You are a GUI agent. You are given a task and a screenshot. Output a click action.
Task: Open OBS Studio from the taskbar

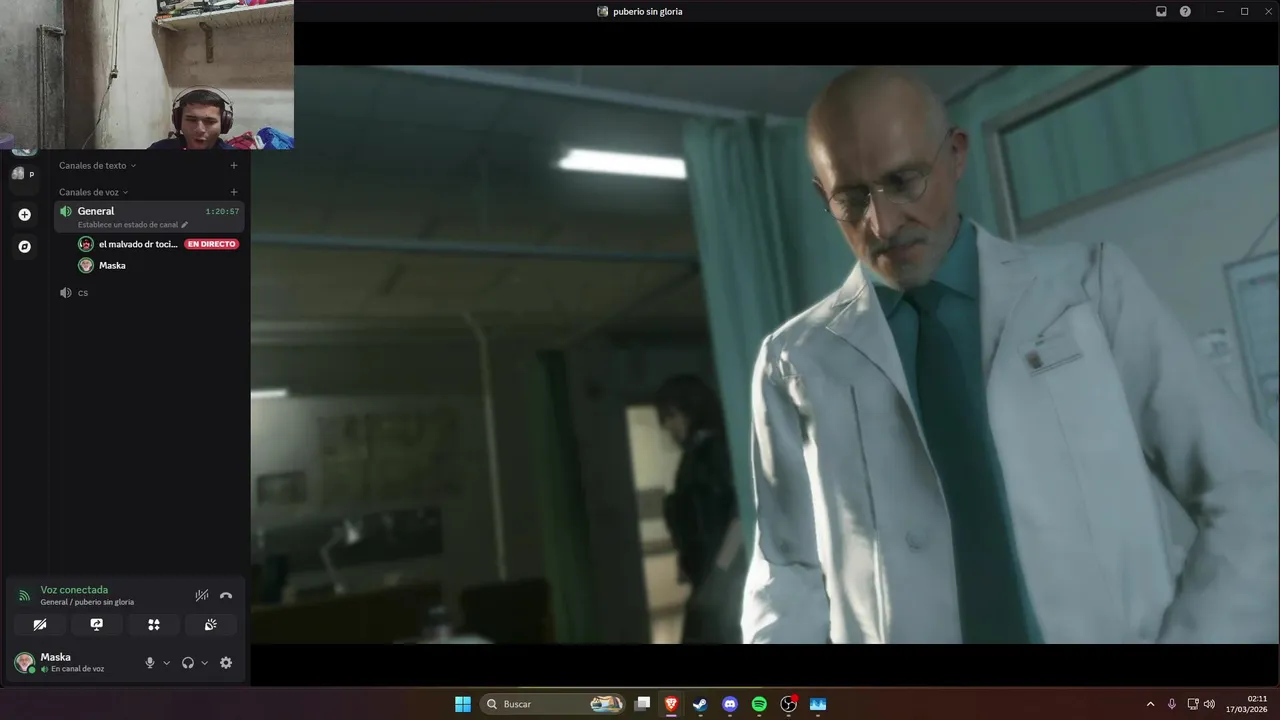coord(789,704)
